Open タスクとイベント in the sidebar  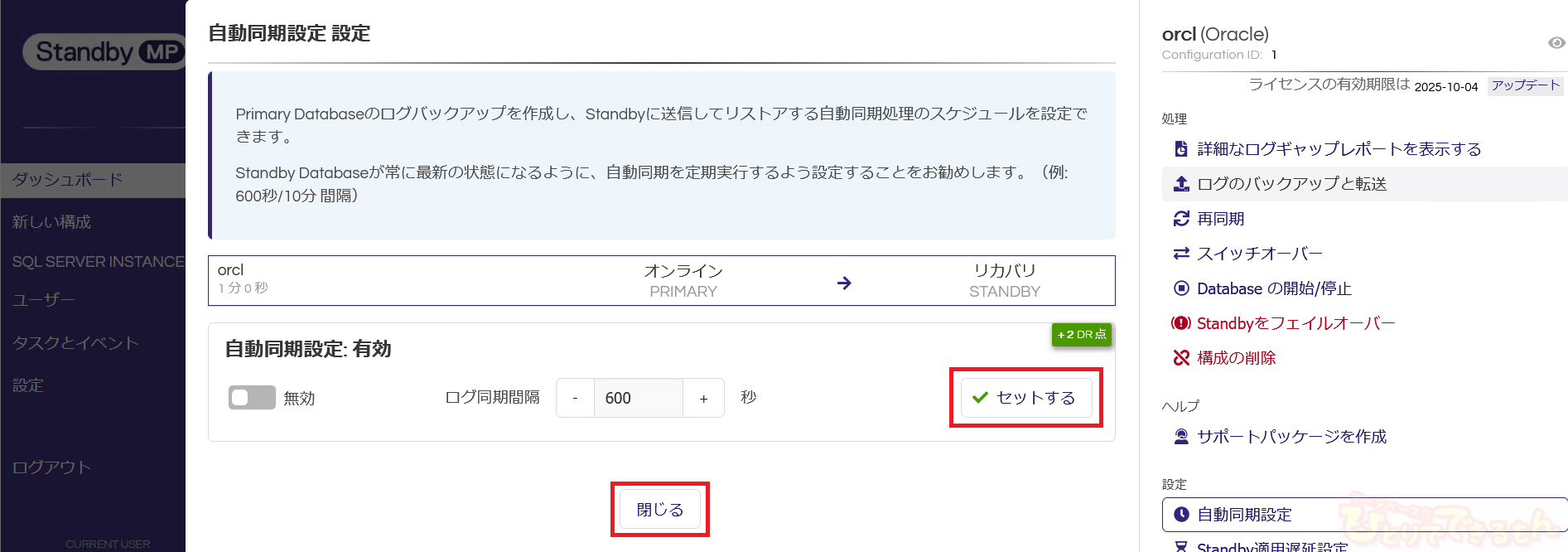coord(75,343)
